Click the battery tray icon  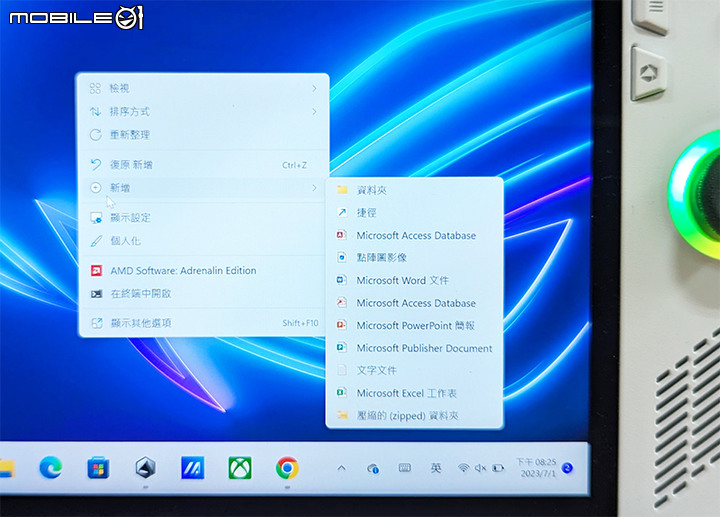point(498,468)
